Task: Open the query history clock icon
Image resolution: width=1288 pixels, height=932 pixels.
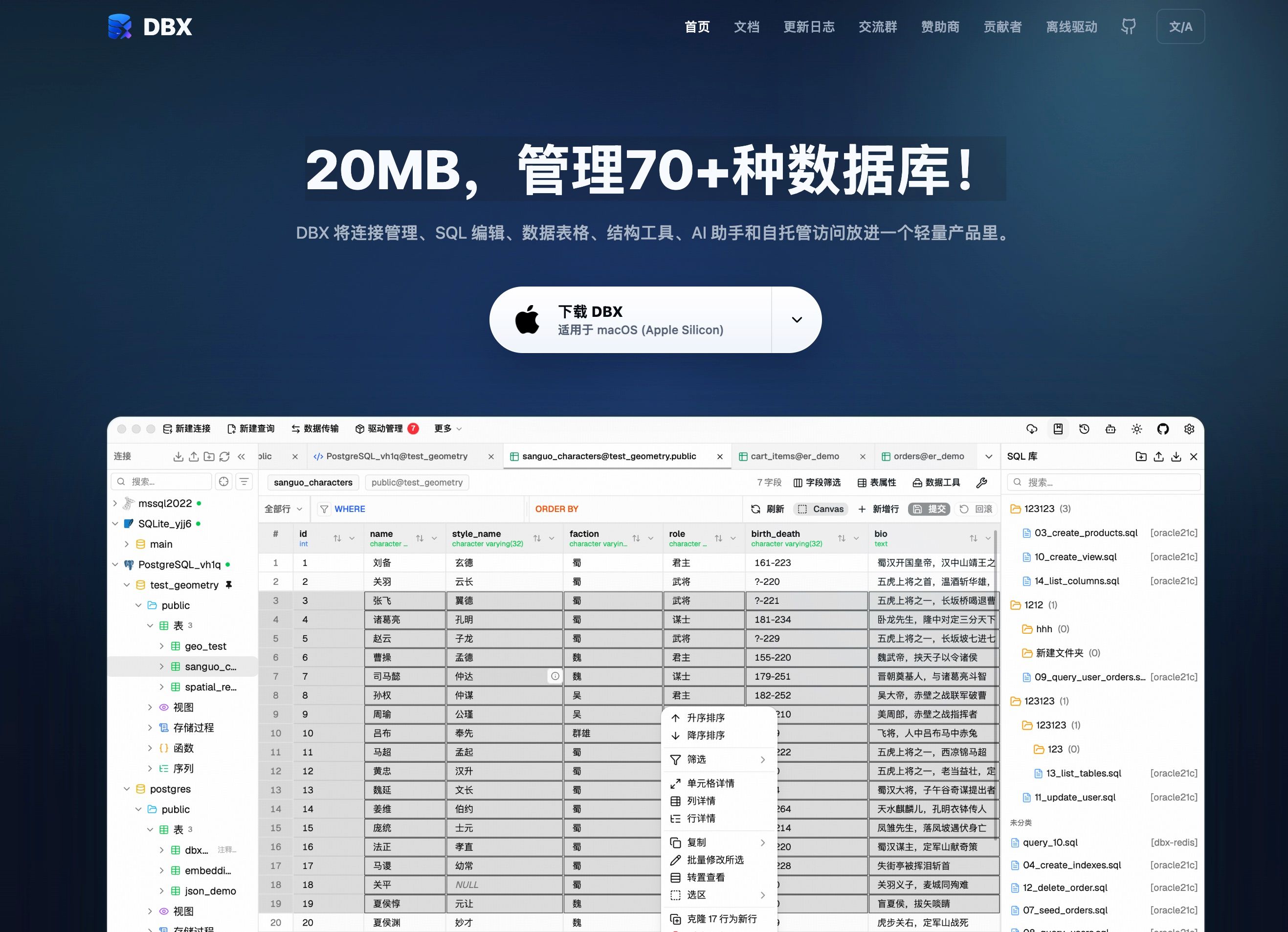Action: pos(1084,429)
